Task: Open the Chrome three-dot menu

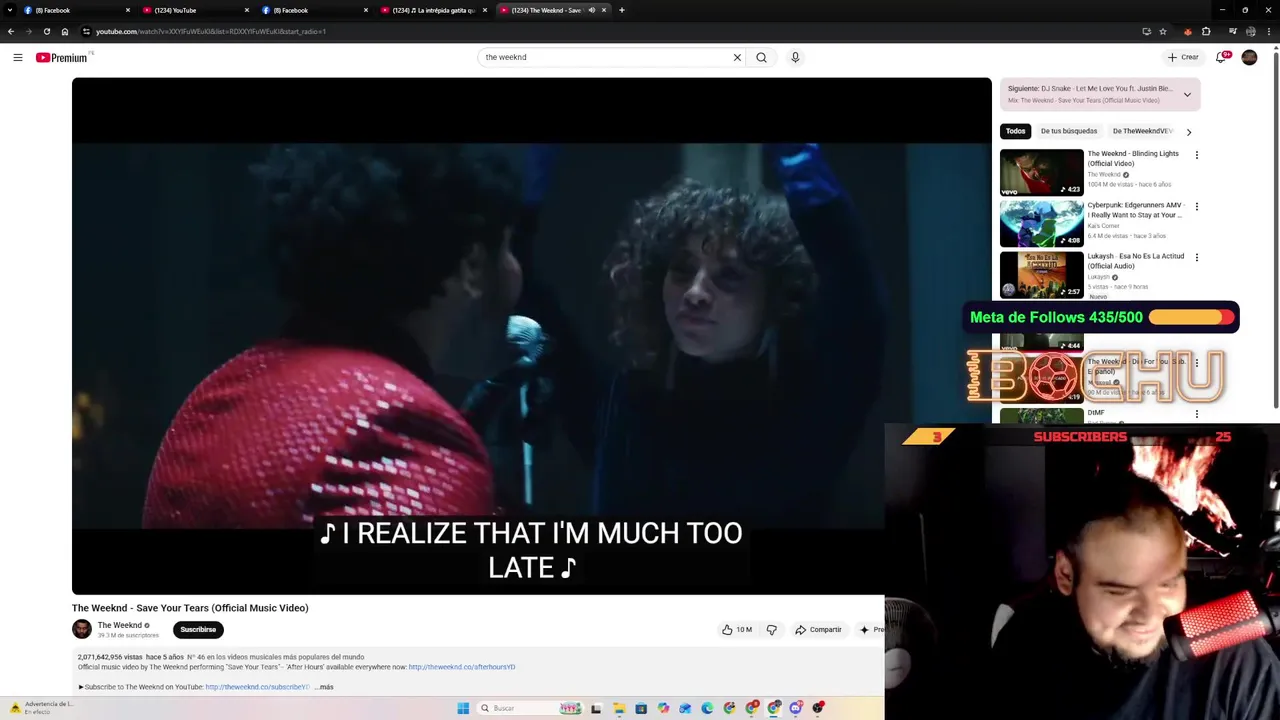Action: coord(1267,31)
